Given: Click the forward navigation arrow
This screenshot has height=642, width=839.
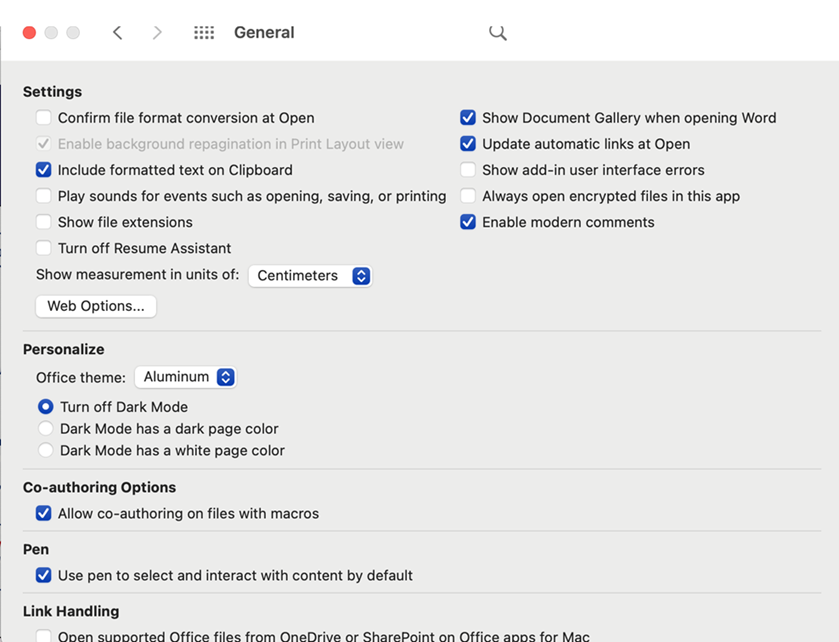Looking at the screenshot, I should click(x=157, y=33).
